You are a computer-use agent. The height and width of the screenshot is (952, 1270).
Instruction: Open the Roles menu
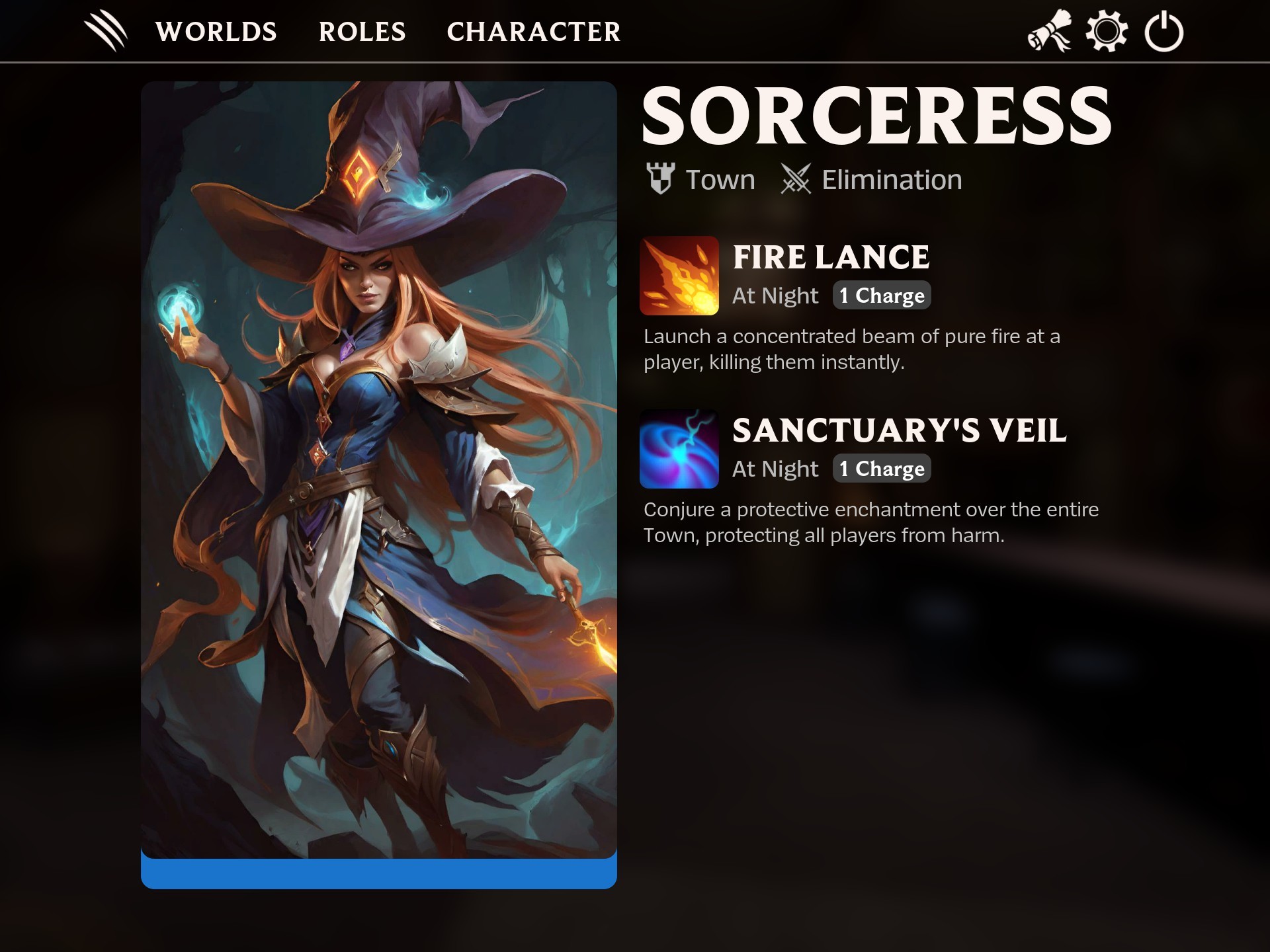point(362,32)
